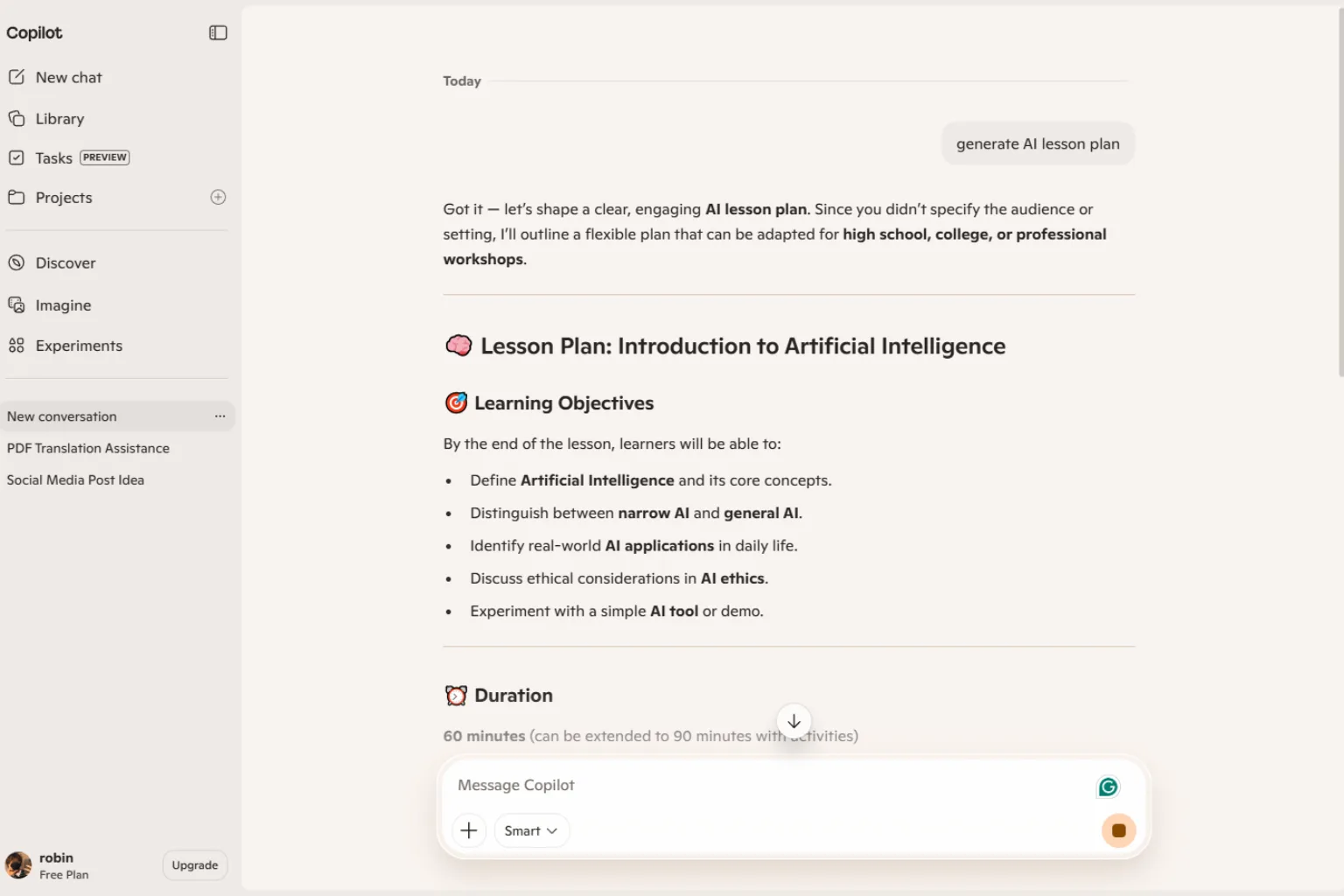
Task: Collapse the sidebar using the panel icon
Action: [x=218, y=32]
